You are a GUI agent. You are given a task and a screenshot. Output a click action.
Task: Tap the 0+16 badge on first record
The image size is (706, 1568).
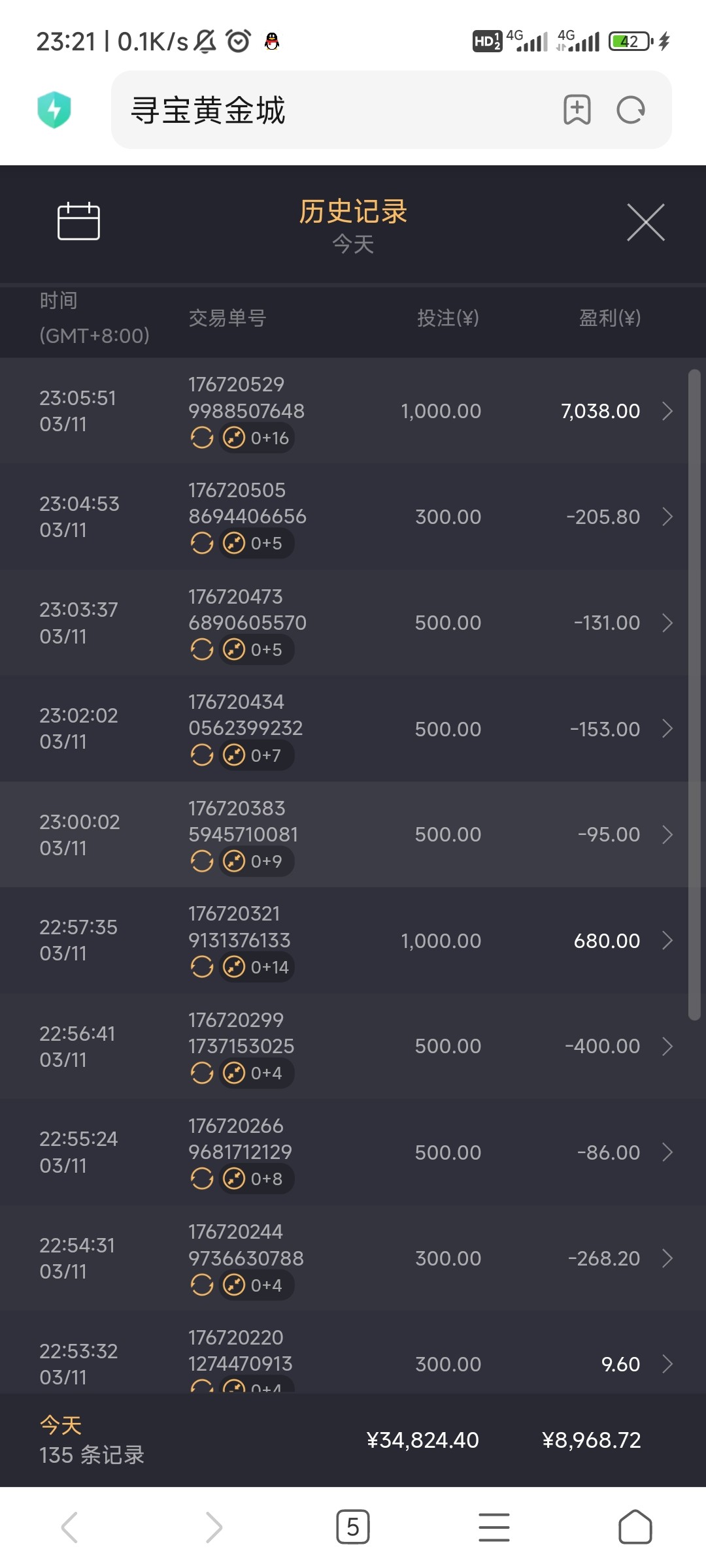[x=257, y=438]
